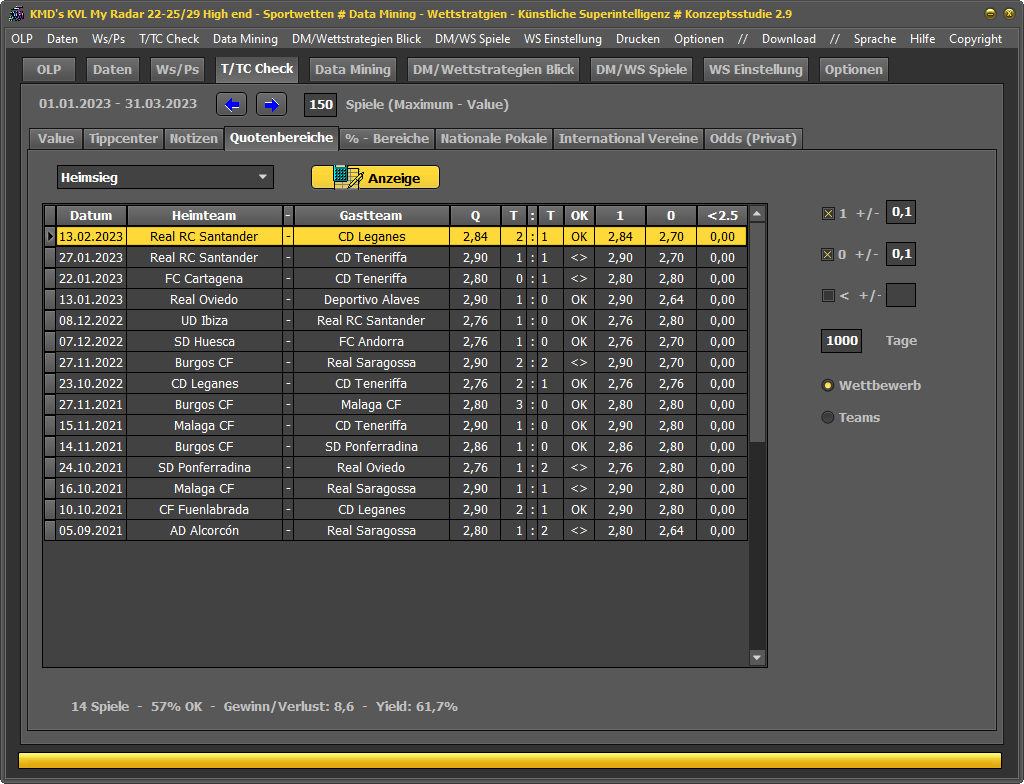
Task: Switch to DM/Wettstrategien Blick main tab
Action: [x=493, y=70]
